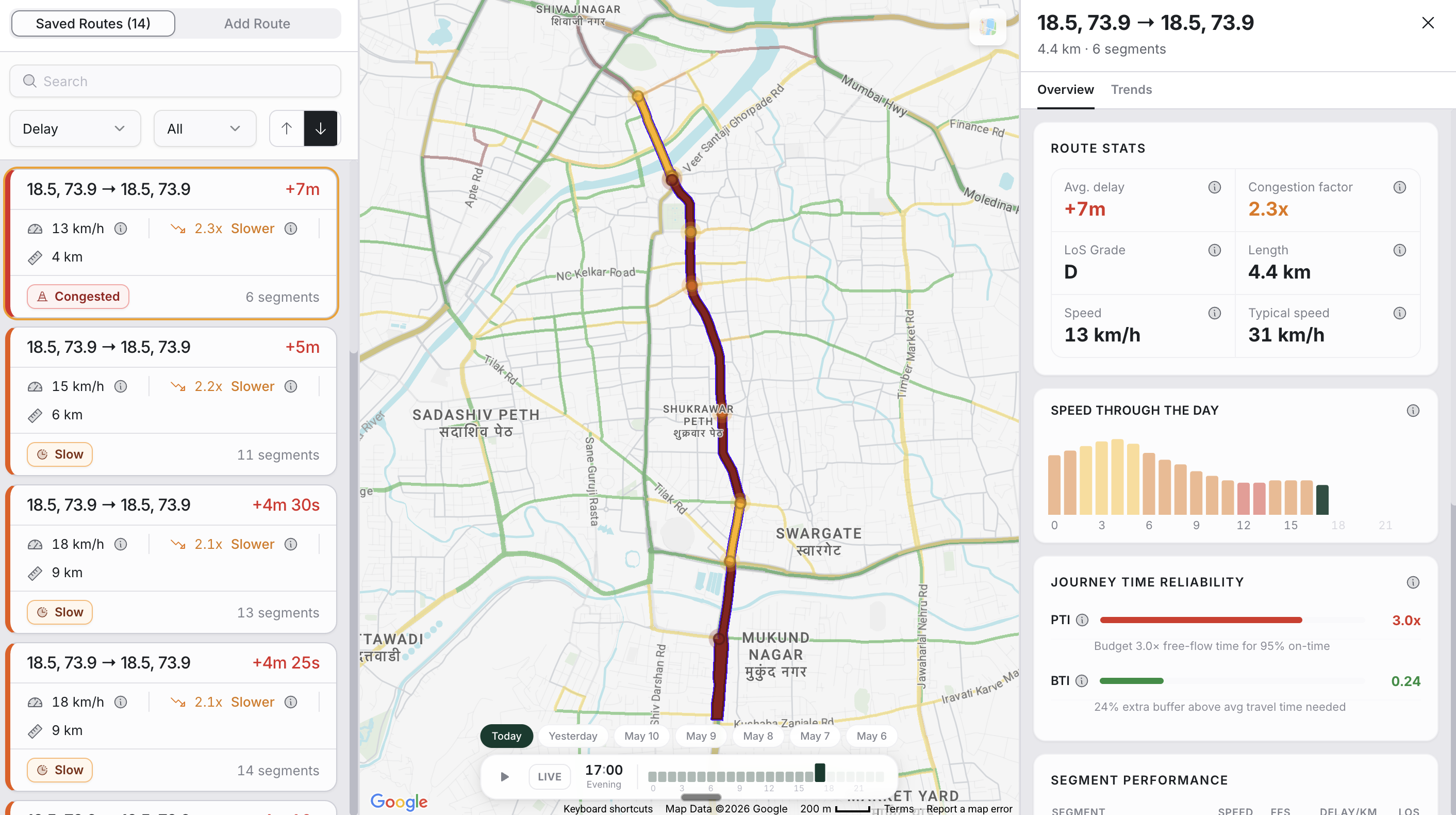Click Report a map error link
The width and height of the screenshot is (1456, 815).
pyautogui.click(x=969, y=809)
